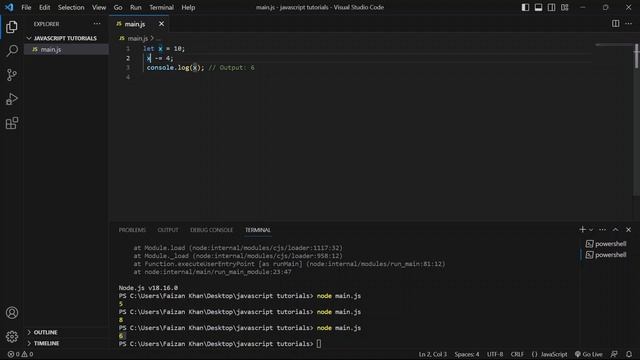Click the editor vertical scrollbar
Screen dimensions: 640x360
[636, 56]
